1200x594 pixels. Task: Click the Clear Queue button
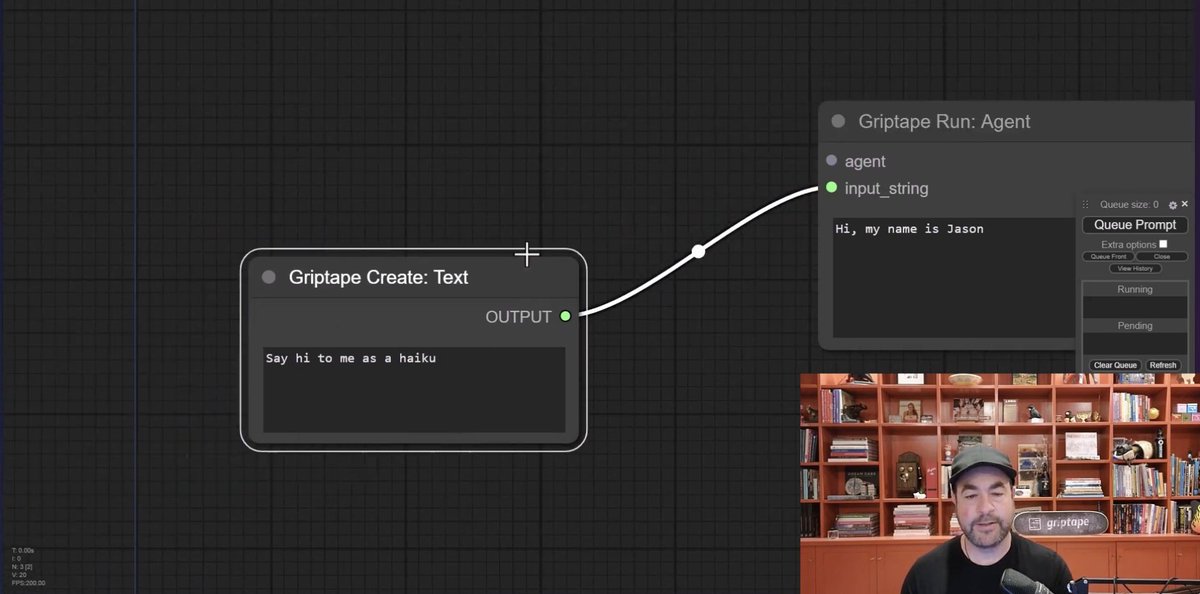tap(1115, 365)
